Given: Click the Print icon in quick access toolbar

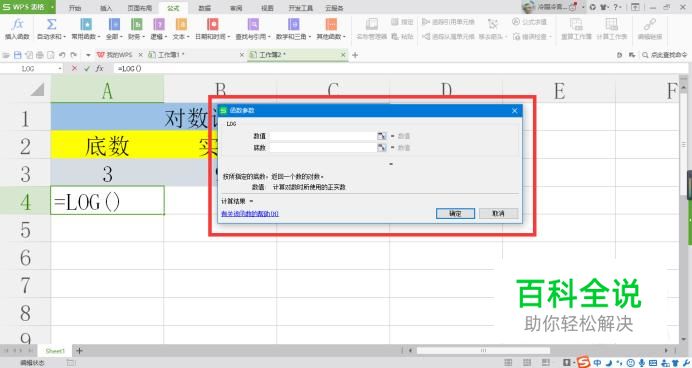Looking at the screenshot, I should click(x=40, y=55).
